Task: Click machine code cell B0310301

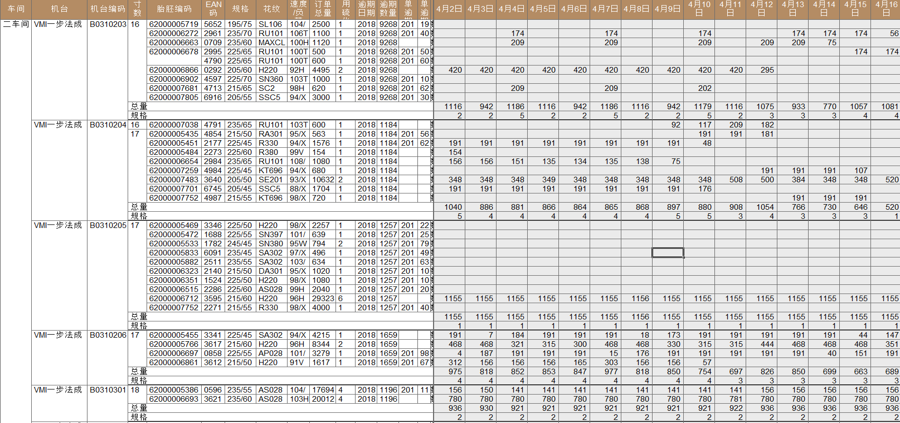Action: pos(108,390)
